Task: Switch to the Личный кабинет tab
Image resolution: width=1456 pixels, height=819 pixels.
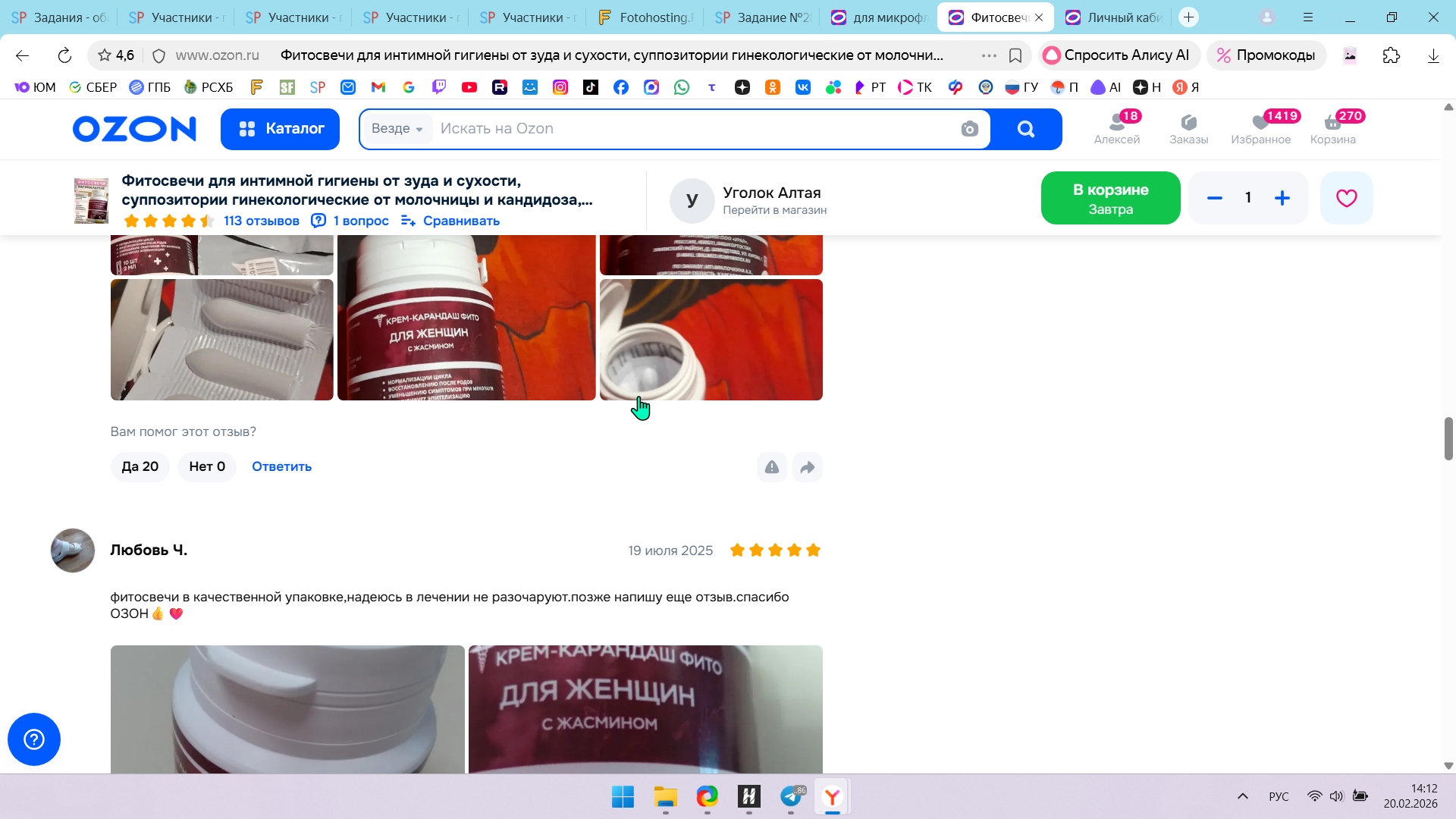Action: [1115, 17]
